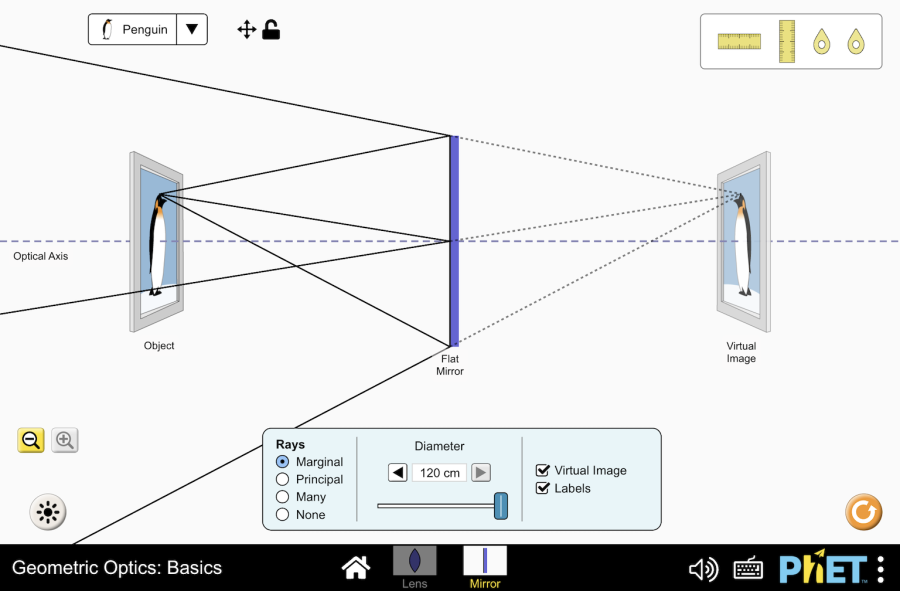900x591 pixels.
Task: Open the PhET options menu
Action: pyautogui.click(x=880, y=569)
